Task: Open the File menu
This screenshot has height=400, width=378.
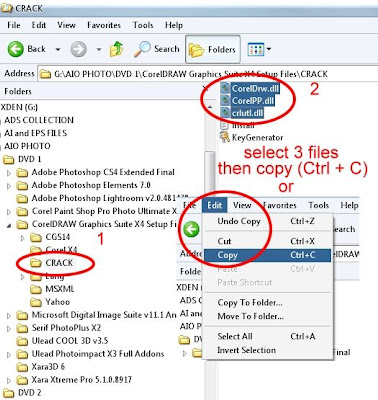Action: (14, 25)
